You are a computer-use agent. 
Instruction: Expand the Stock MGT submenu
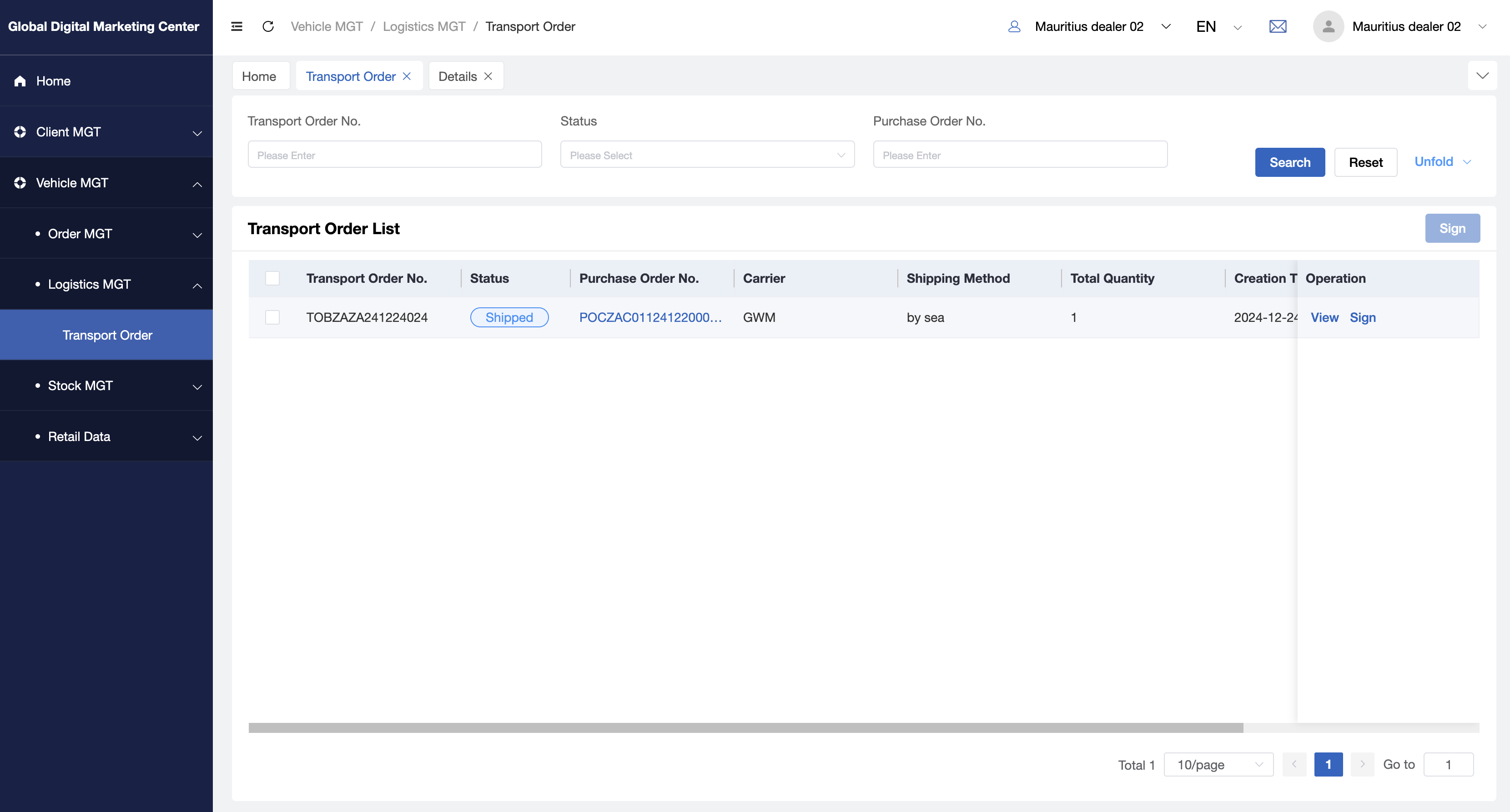point(197,386)
